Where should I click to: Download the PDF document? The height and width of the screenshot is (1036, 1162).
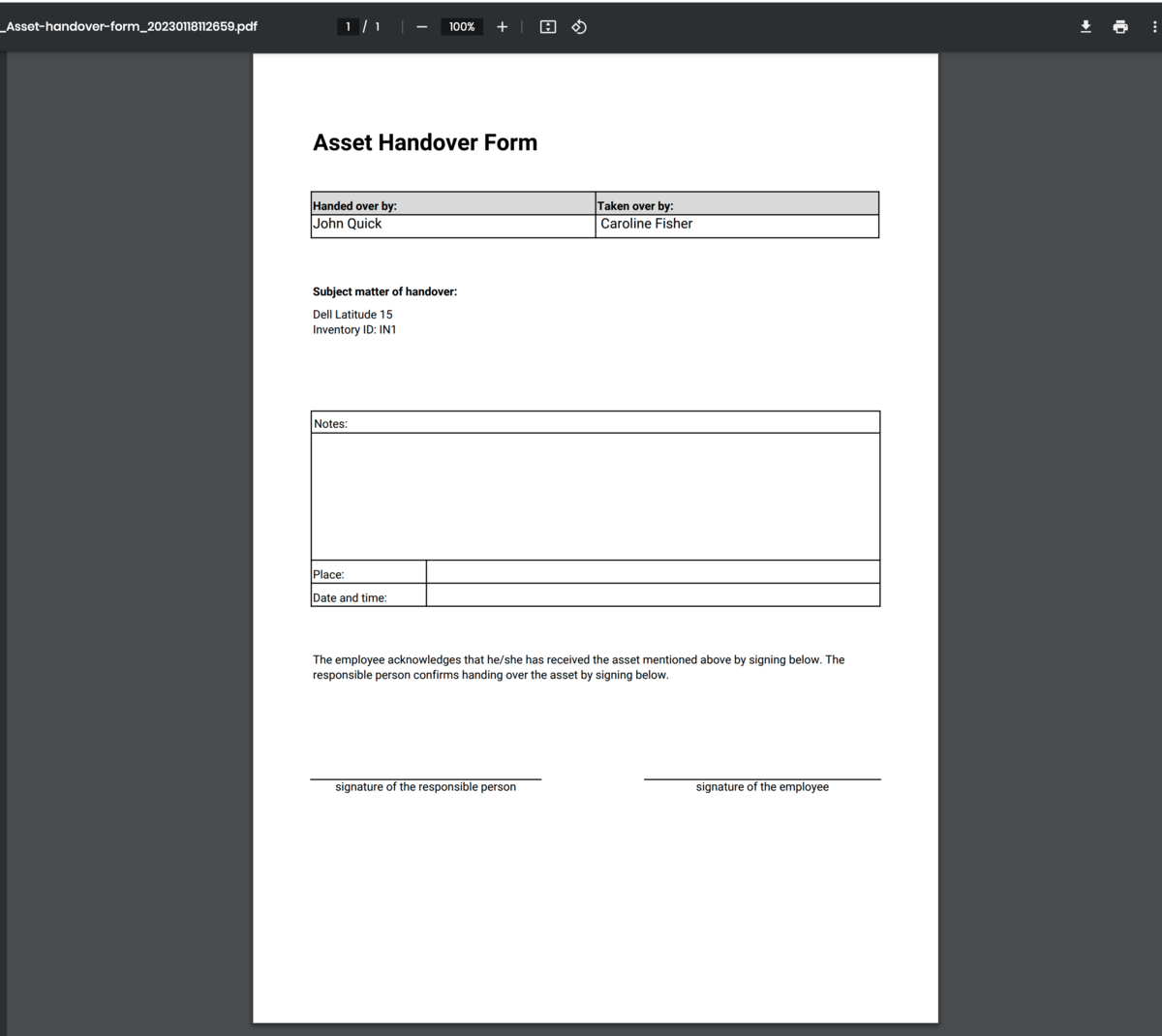[x=1085, y=26]
